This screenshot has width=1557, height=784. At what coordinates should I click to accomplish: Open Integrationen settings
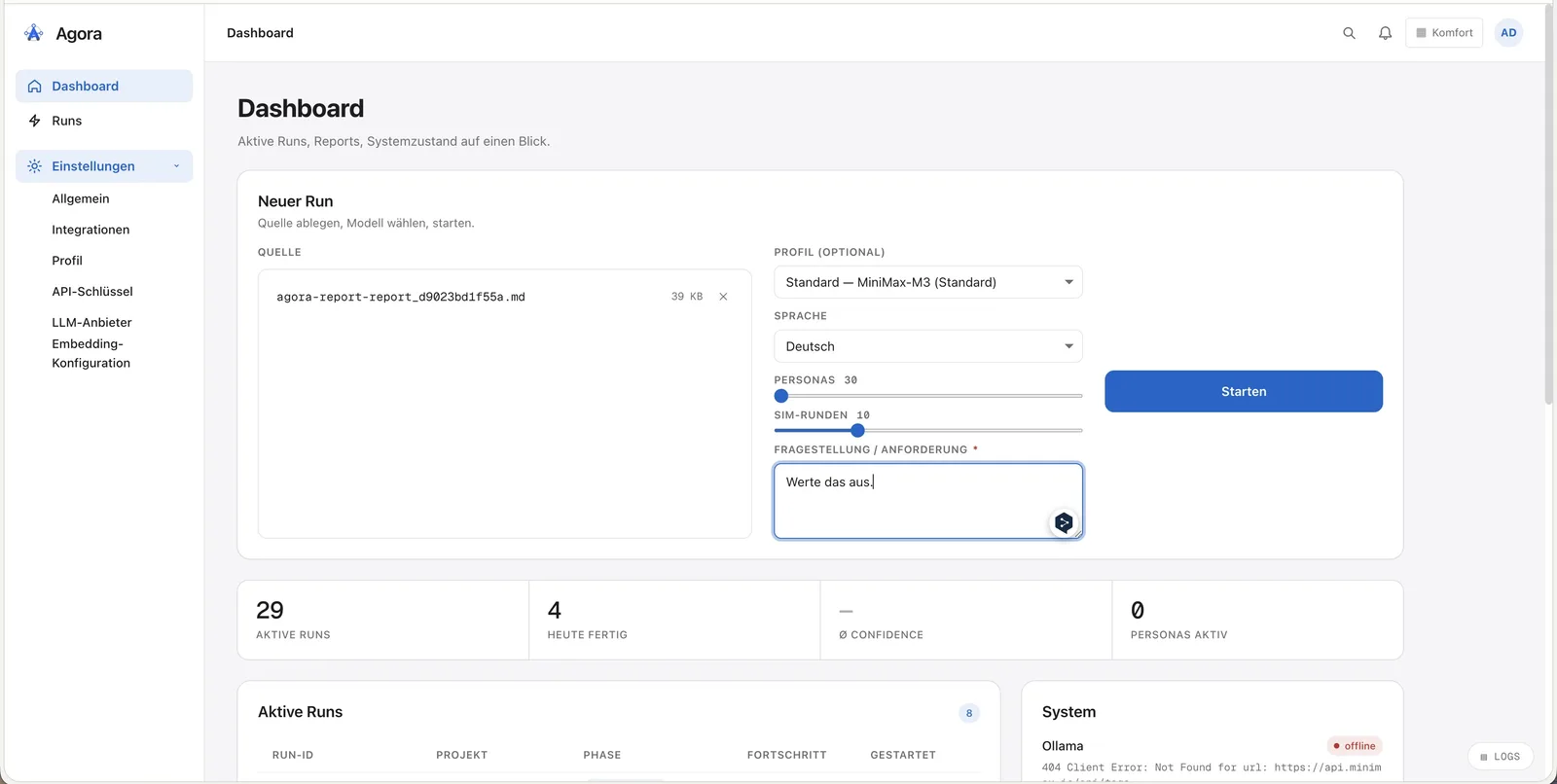tap(91, 230)
